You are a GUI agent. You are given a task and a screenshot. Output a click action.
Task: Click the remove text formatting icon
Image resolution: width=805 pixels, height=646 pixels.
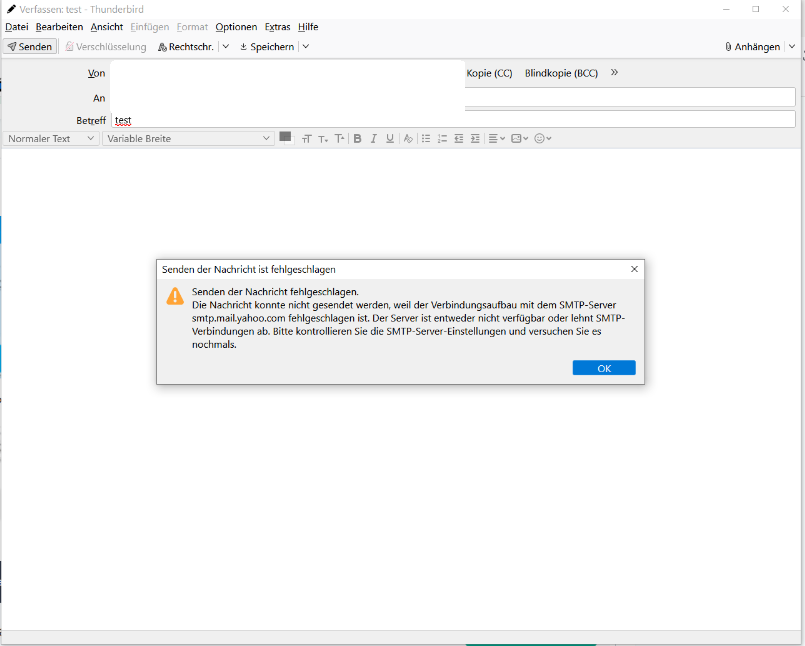click(408, 139)
